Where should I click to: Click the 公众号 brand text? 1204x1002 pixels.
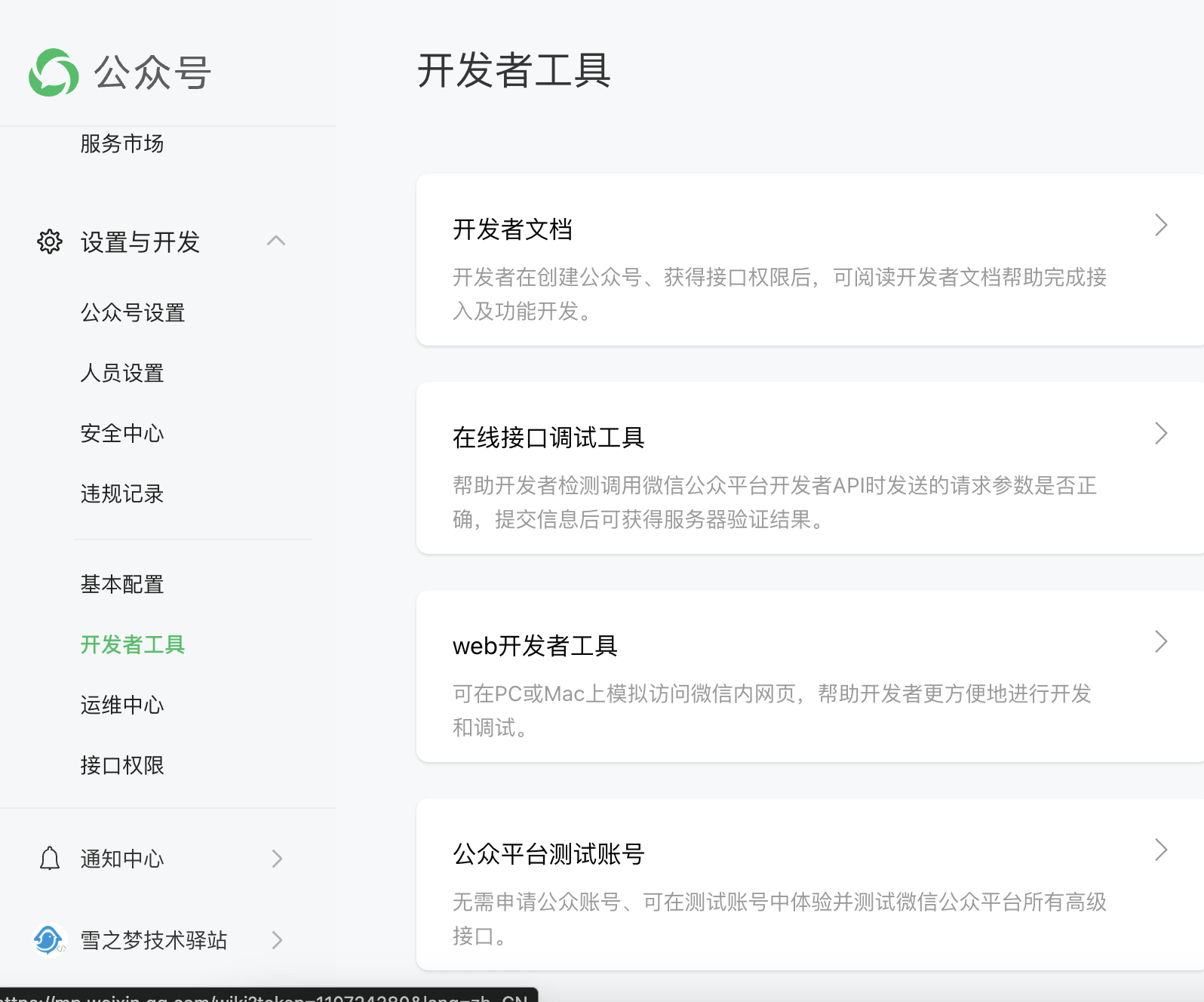pyautogui.click(x=152, y=72)
